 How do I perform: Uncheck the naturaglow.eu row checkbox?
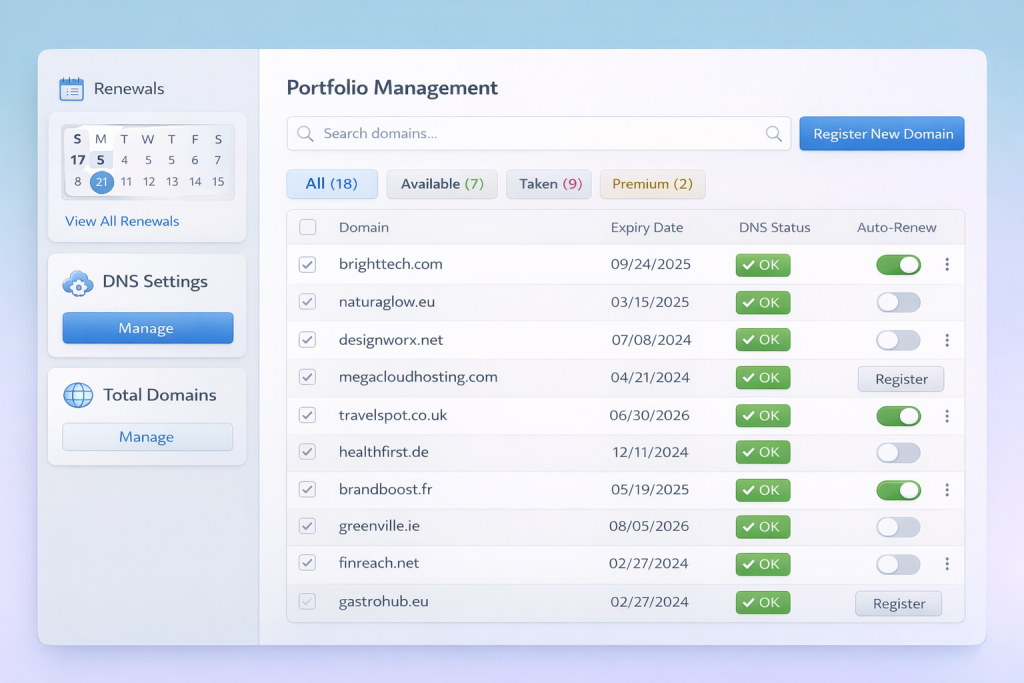coord(308,302)
